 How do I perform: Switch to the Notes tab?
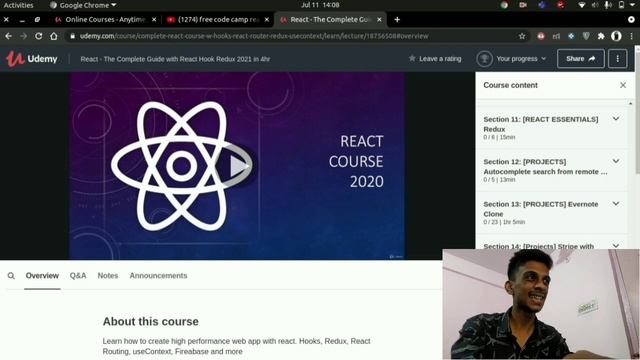[108, 276]
